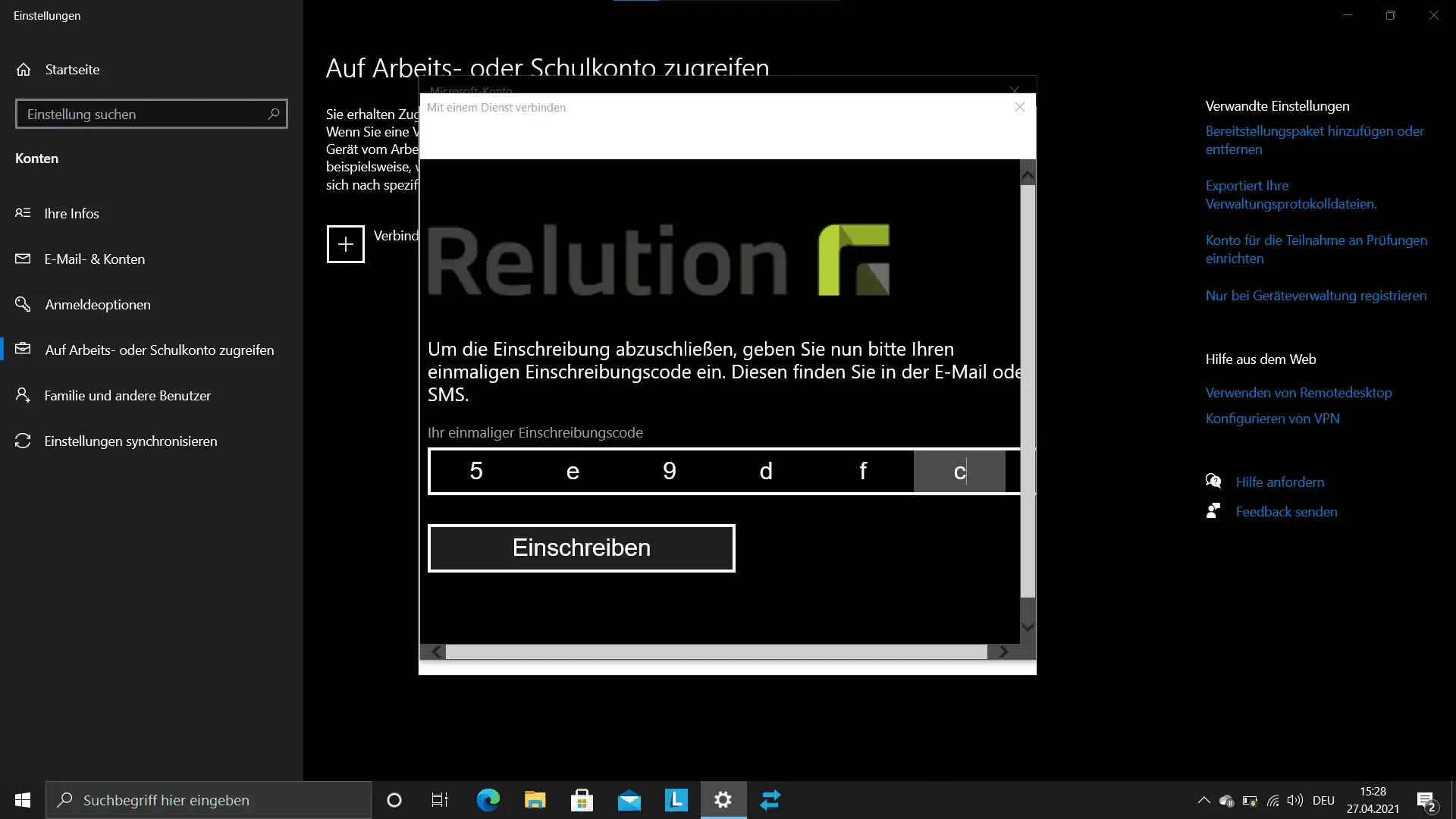This screenshot has height=819, width=1456.
Task: Open Wi-Fi network tray icon
Action: (x=1272, y=801)
